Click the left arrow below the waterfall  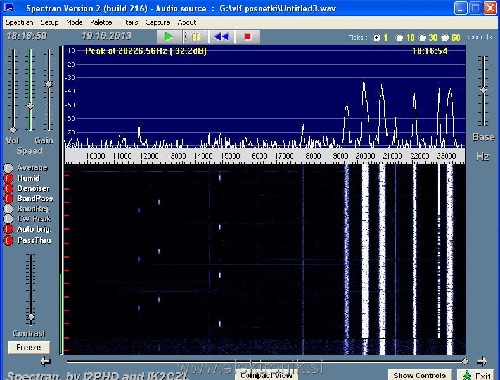(45, 361)
